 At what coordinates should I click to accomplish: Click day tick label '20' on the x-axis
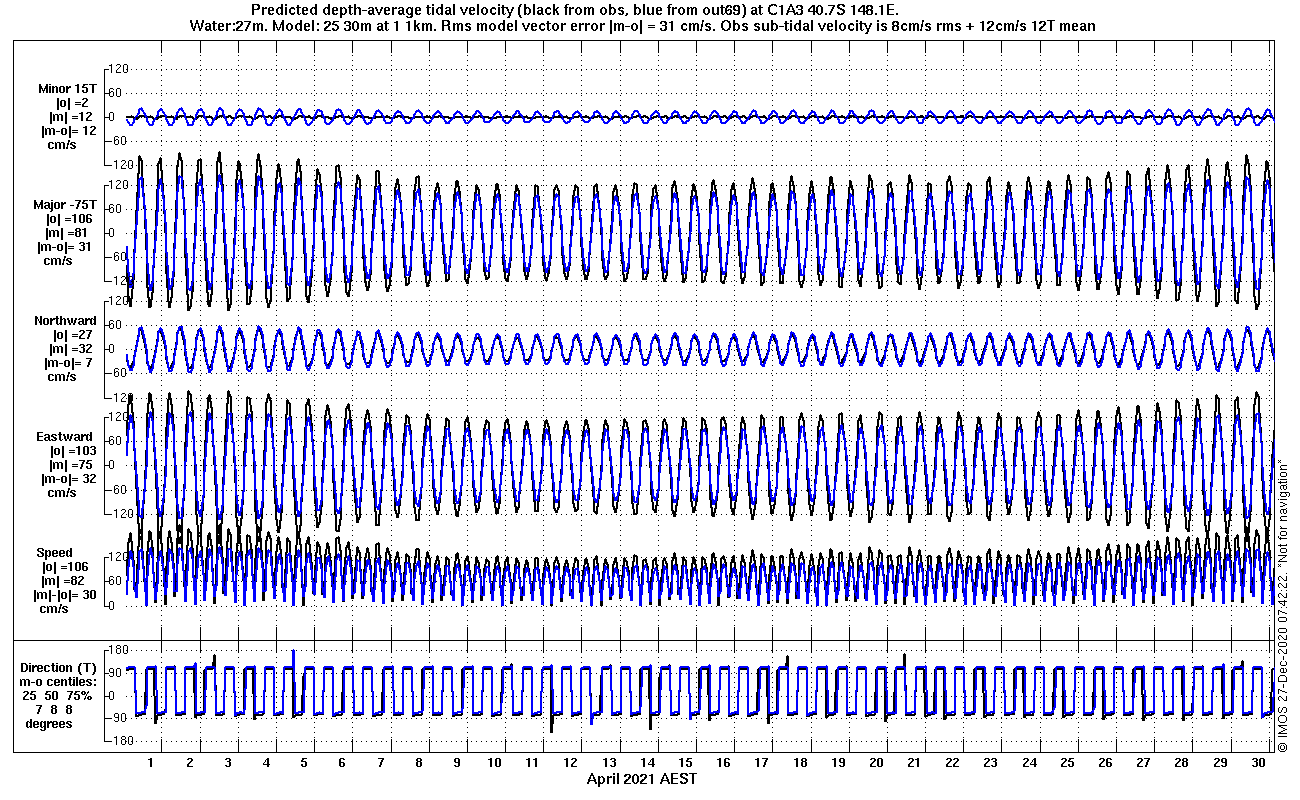point(877,763)
